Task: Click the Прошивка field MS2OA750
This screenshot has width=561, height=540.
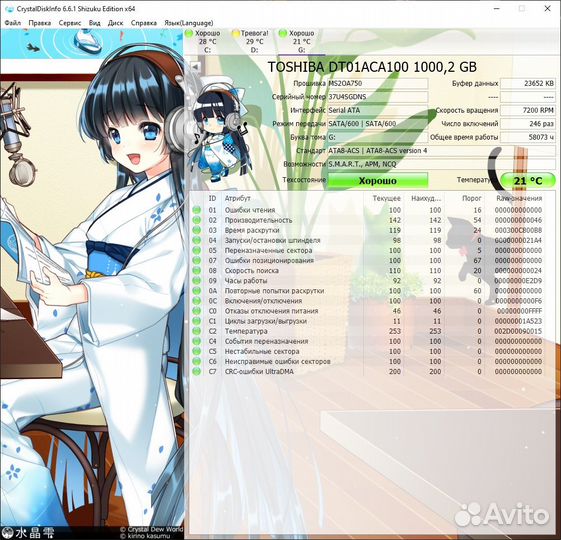Action: tap(378, 83)
